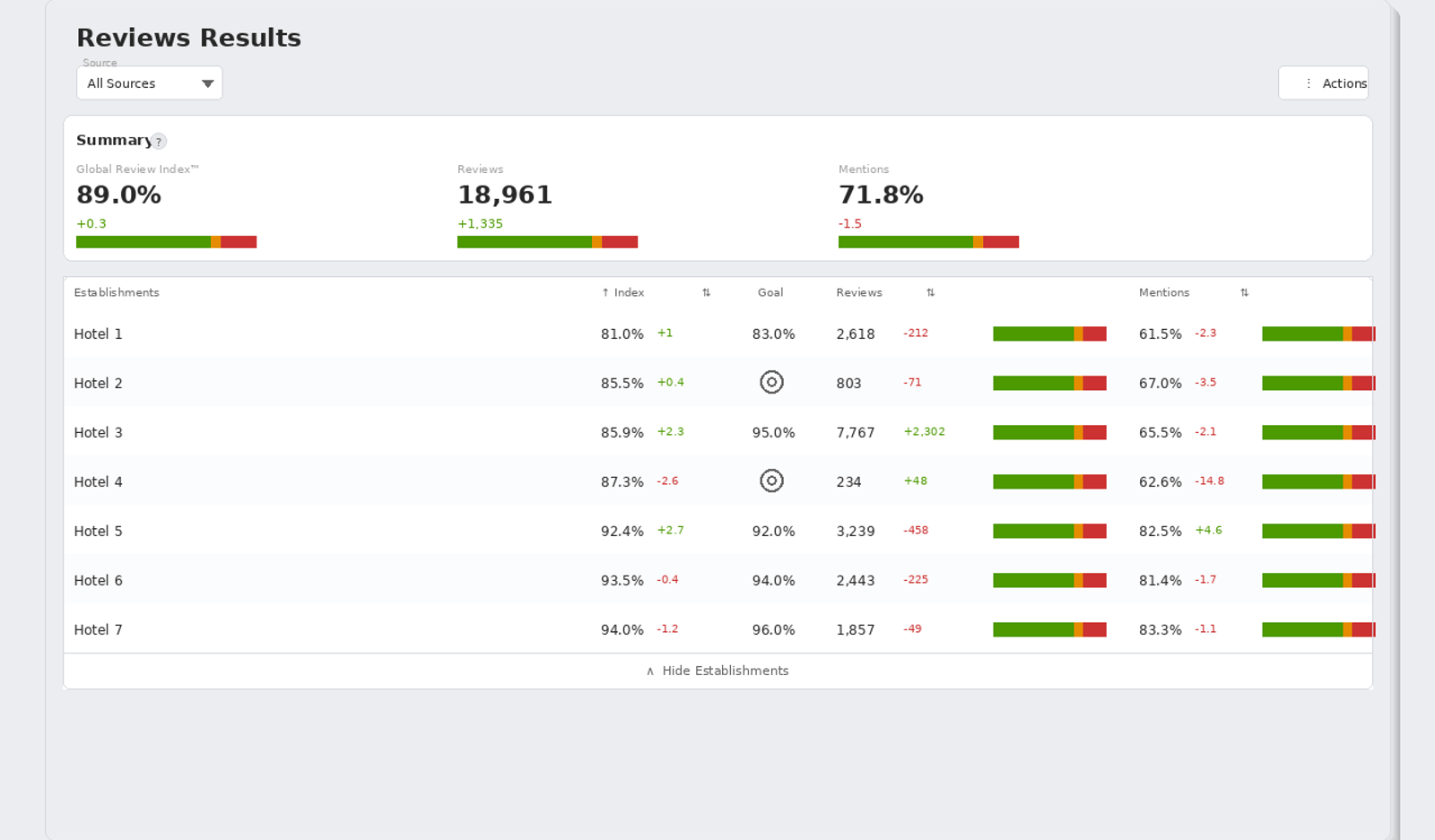This screenshot has width=1435, height=840.
Task: Click Hotel 5's 3,239 reviews count
Action: click(856, 532)
